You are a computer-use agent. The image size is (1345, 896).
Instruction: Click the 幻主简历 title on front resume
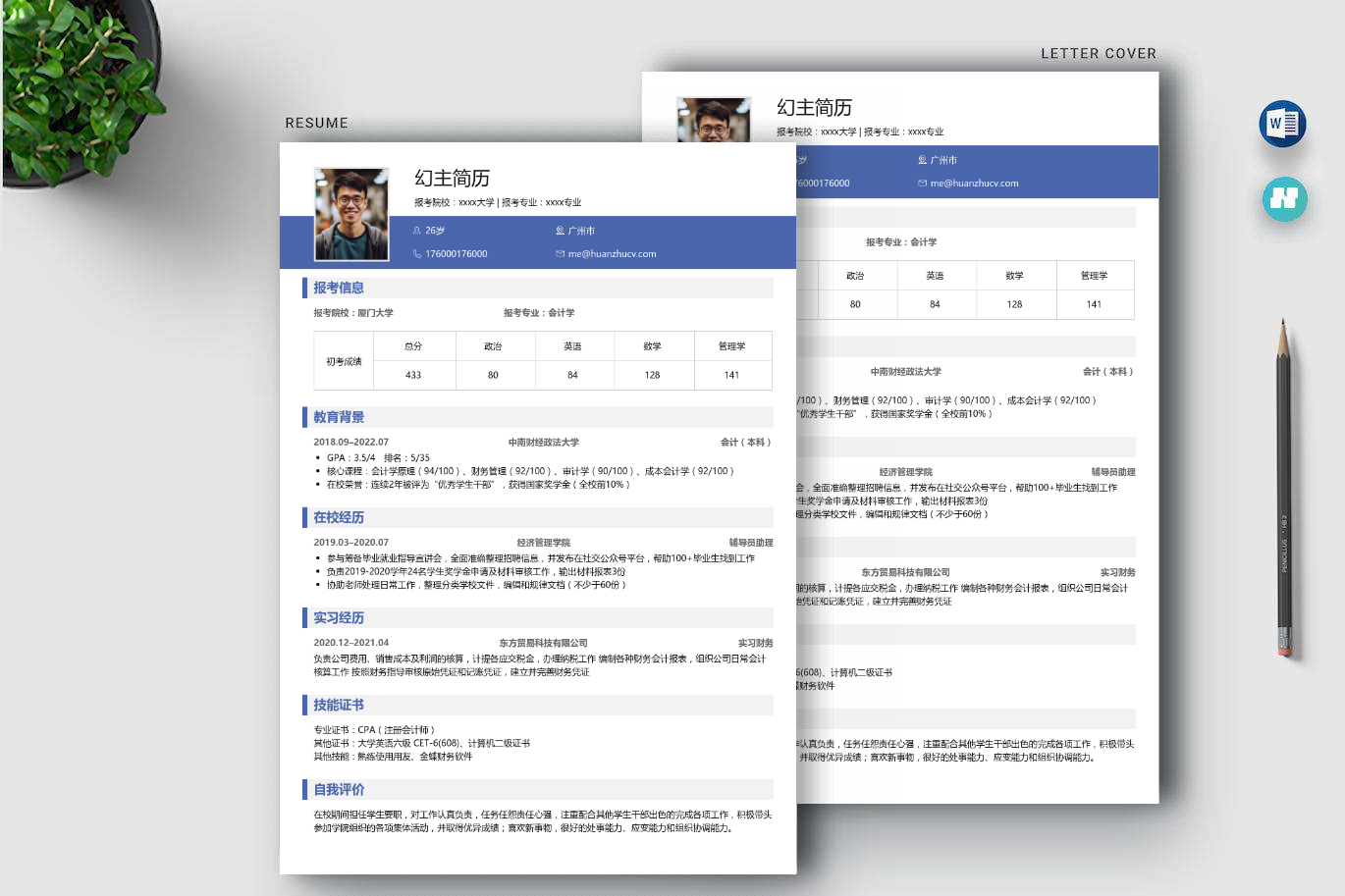click(x=452, y=178)
